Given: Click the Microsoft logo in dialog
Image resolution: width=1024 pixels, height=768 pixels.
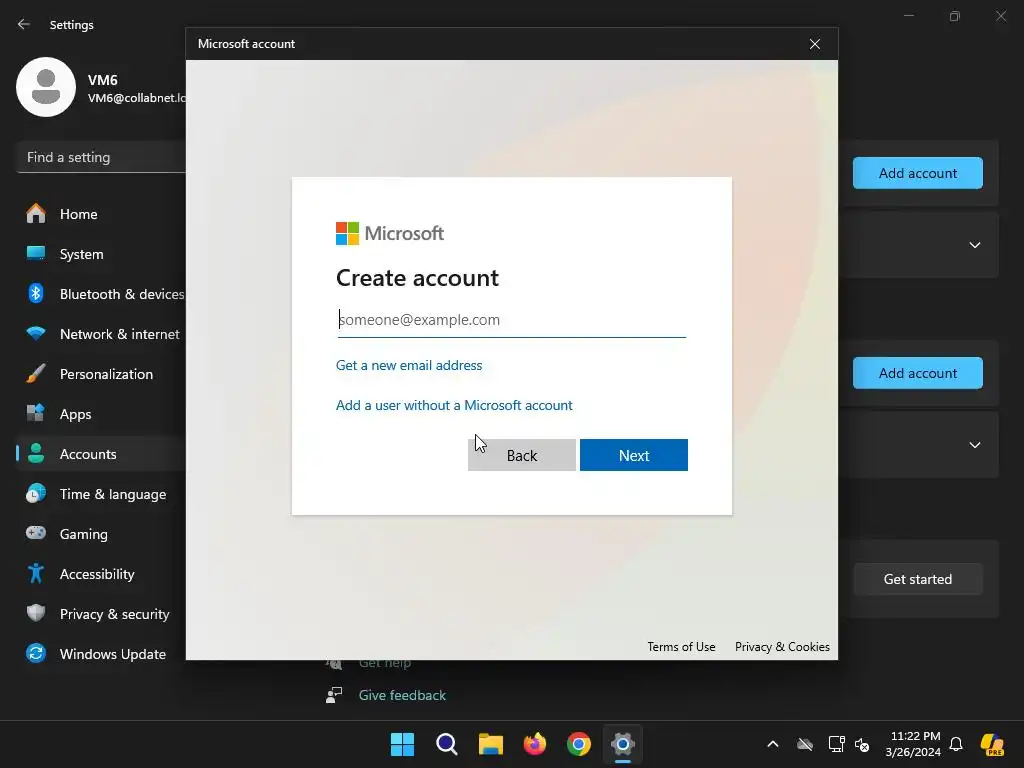Looking at the screenshot, I should (390, 233).
